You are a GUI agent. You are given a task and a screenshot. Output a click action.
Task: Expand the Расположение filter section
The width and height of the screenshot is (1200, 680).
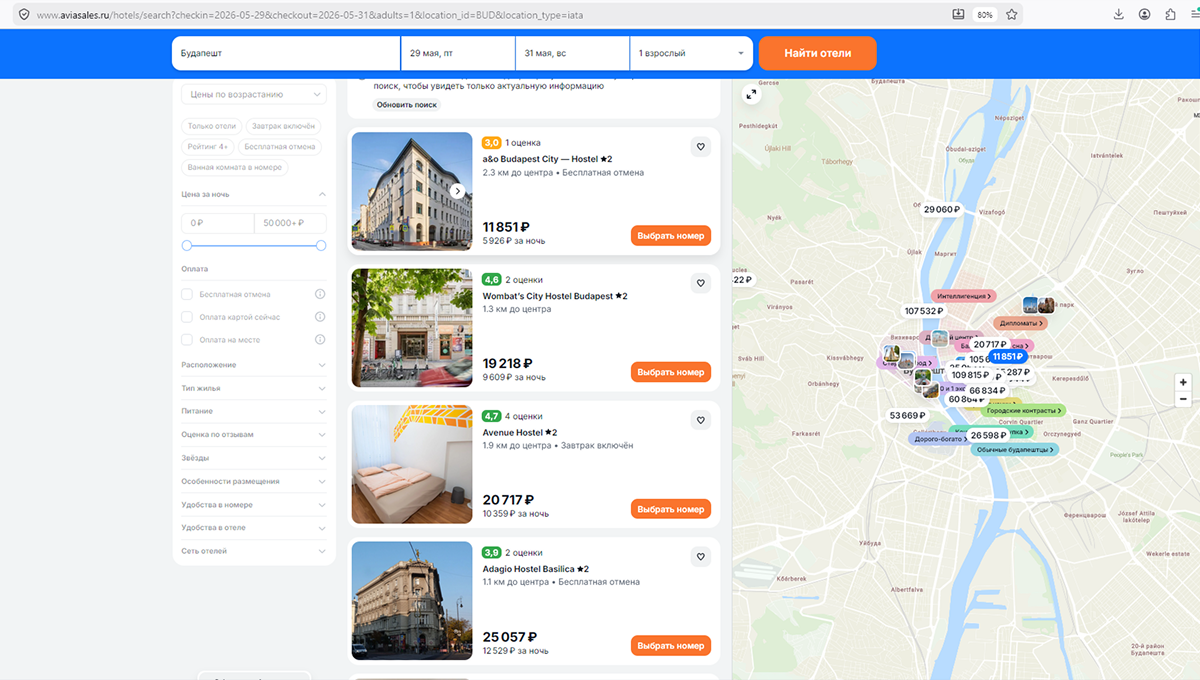pyautogui.click(x=254, y=365)
